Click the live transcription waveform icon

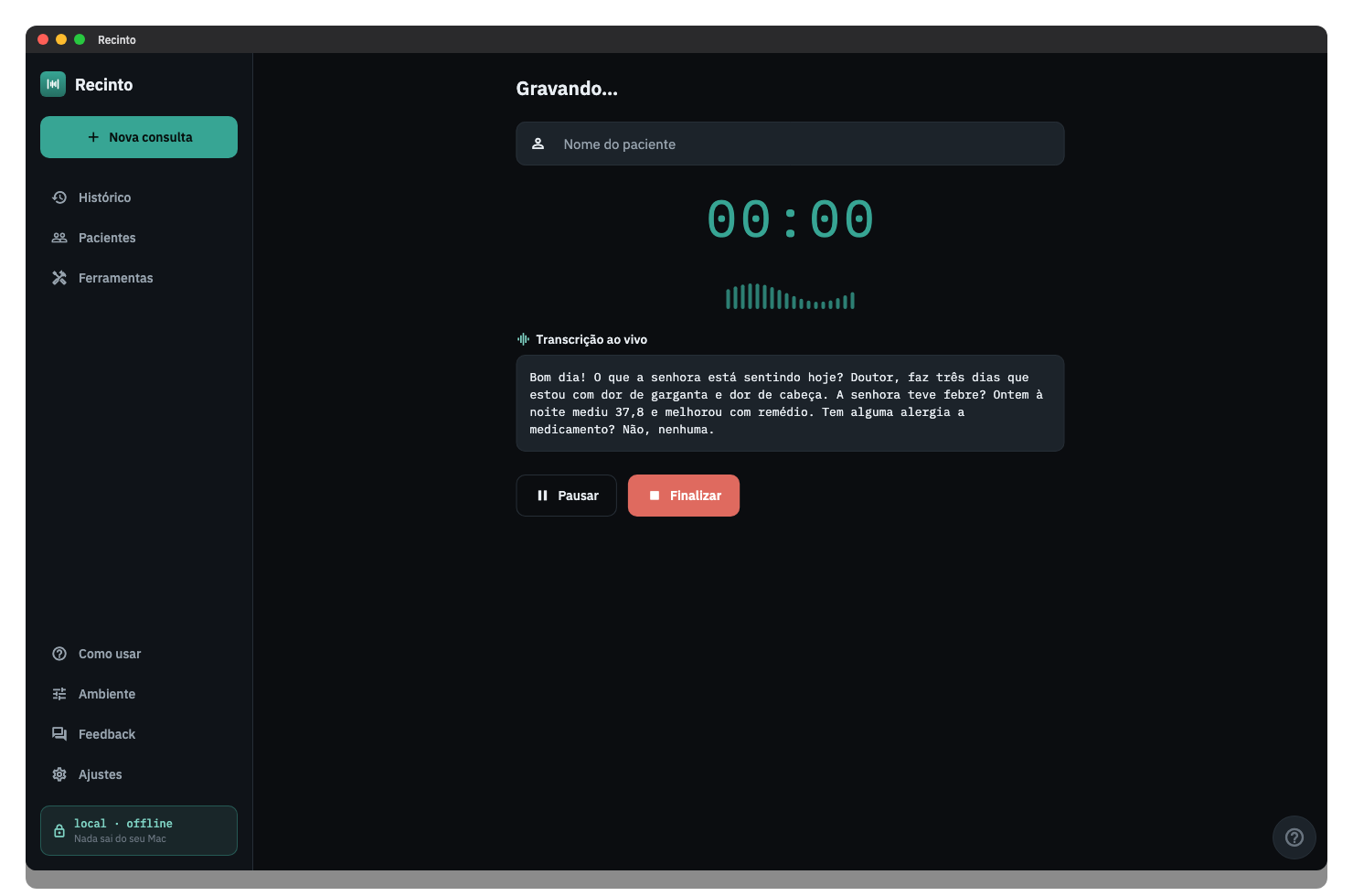(x=523, y=339)
